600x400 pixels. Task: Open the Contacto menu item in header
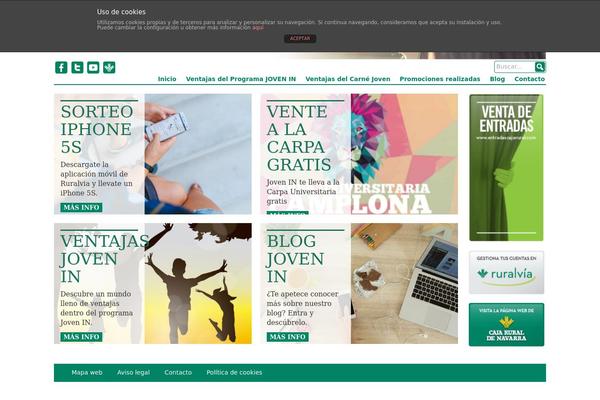[x=529, y=79]
